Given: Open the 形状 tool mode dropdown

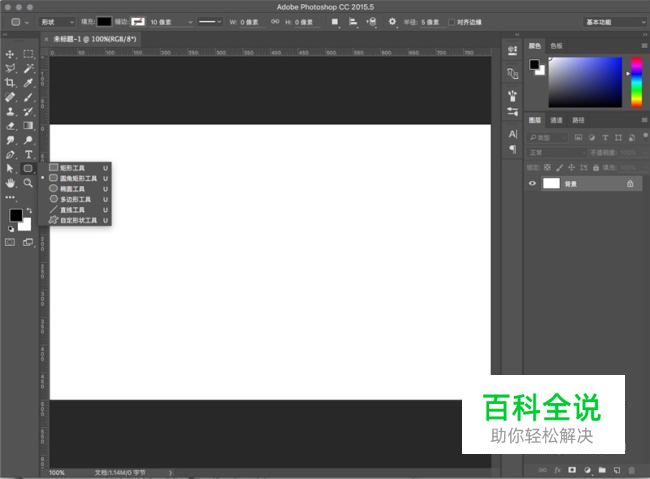Looking at the screenshot, I should point(57,21).
